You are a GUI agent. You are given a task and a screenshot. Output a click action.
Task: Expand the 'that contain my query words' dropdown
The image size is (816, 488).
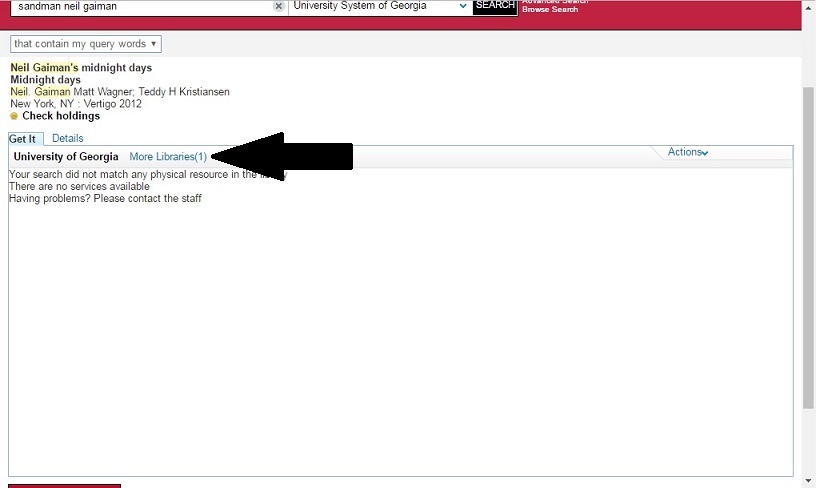click(86, 44)
